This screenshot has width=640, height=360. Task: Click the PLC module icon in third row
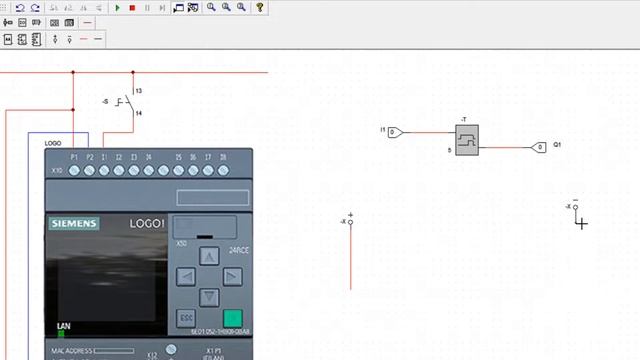tap(22, 39)
